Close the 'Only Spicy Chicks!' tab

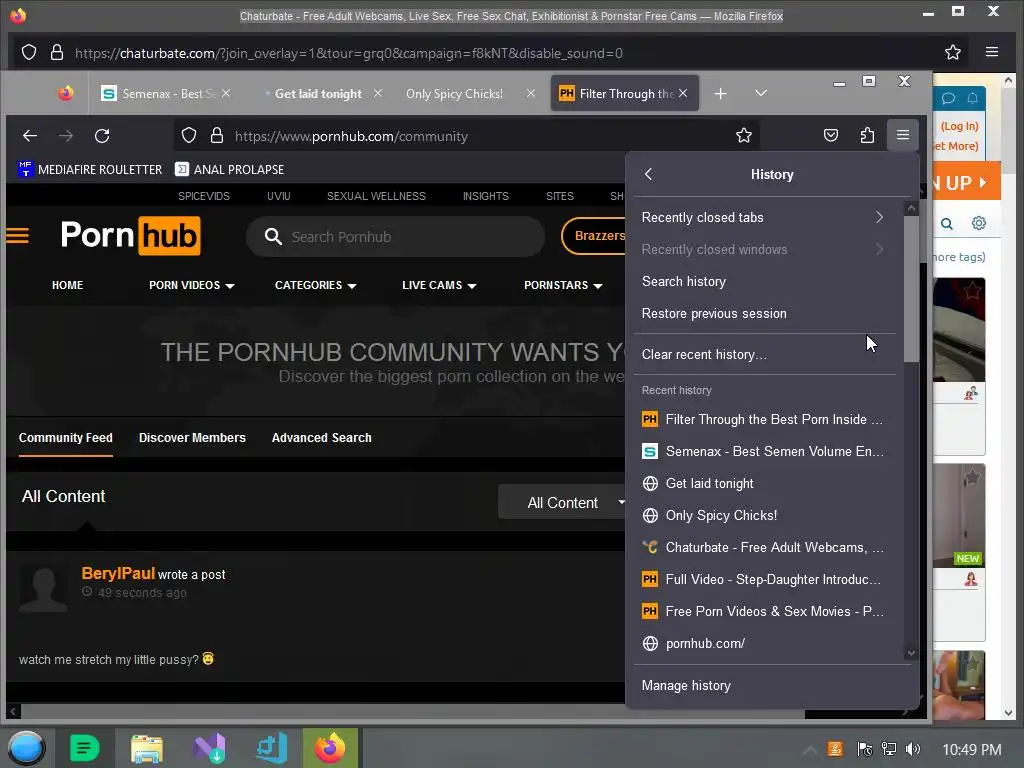[x=531, y=93]
